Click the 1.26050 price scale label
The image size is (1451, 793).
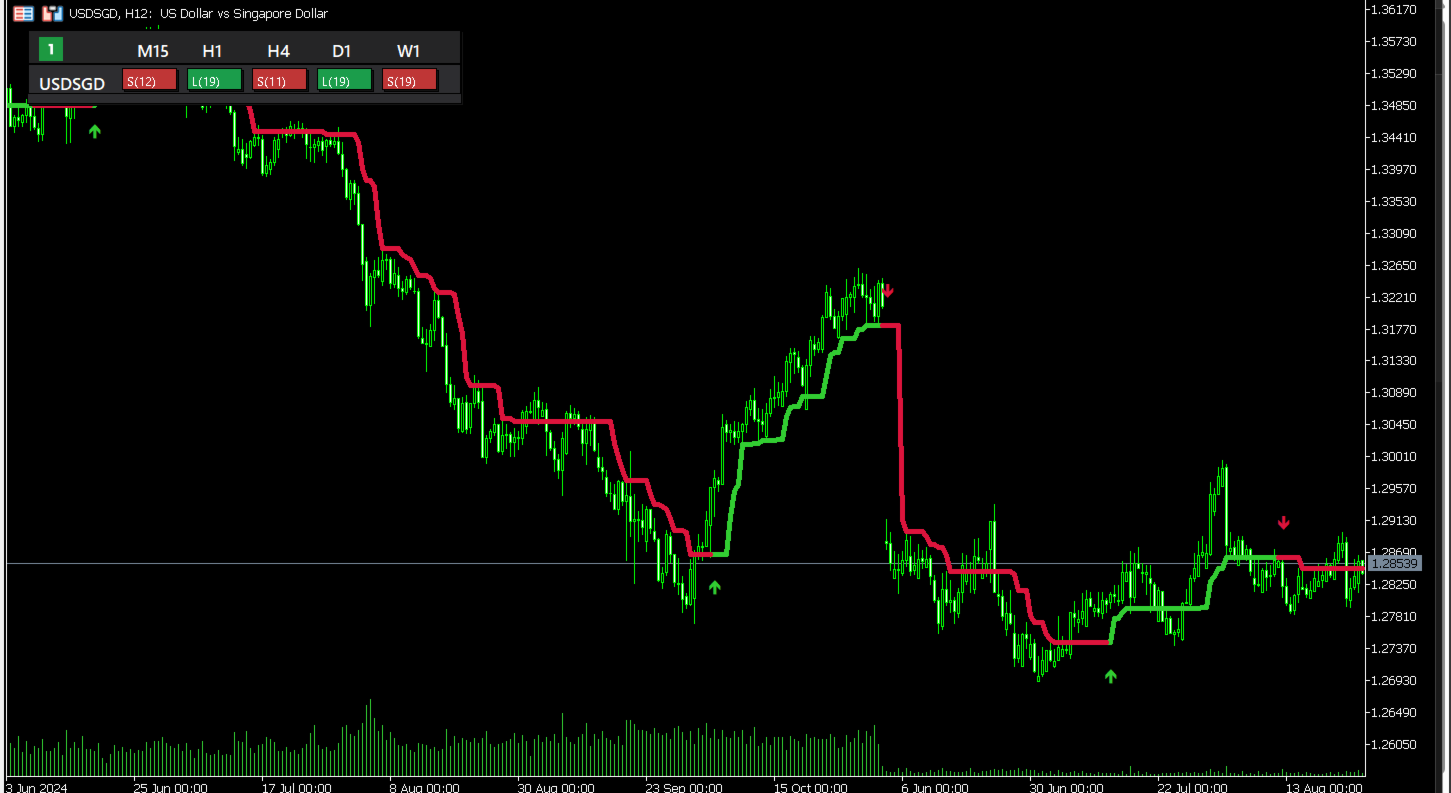tap(1396, 744)
